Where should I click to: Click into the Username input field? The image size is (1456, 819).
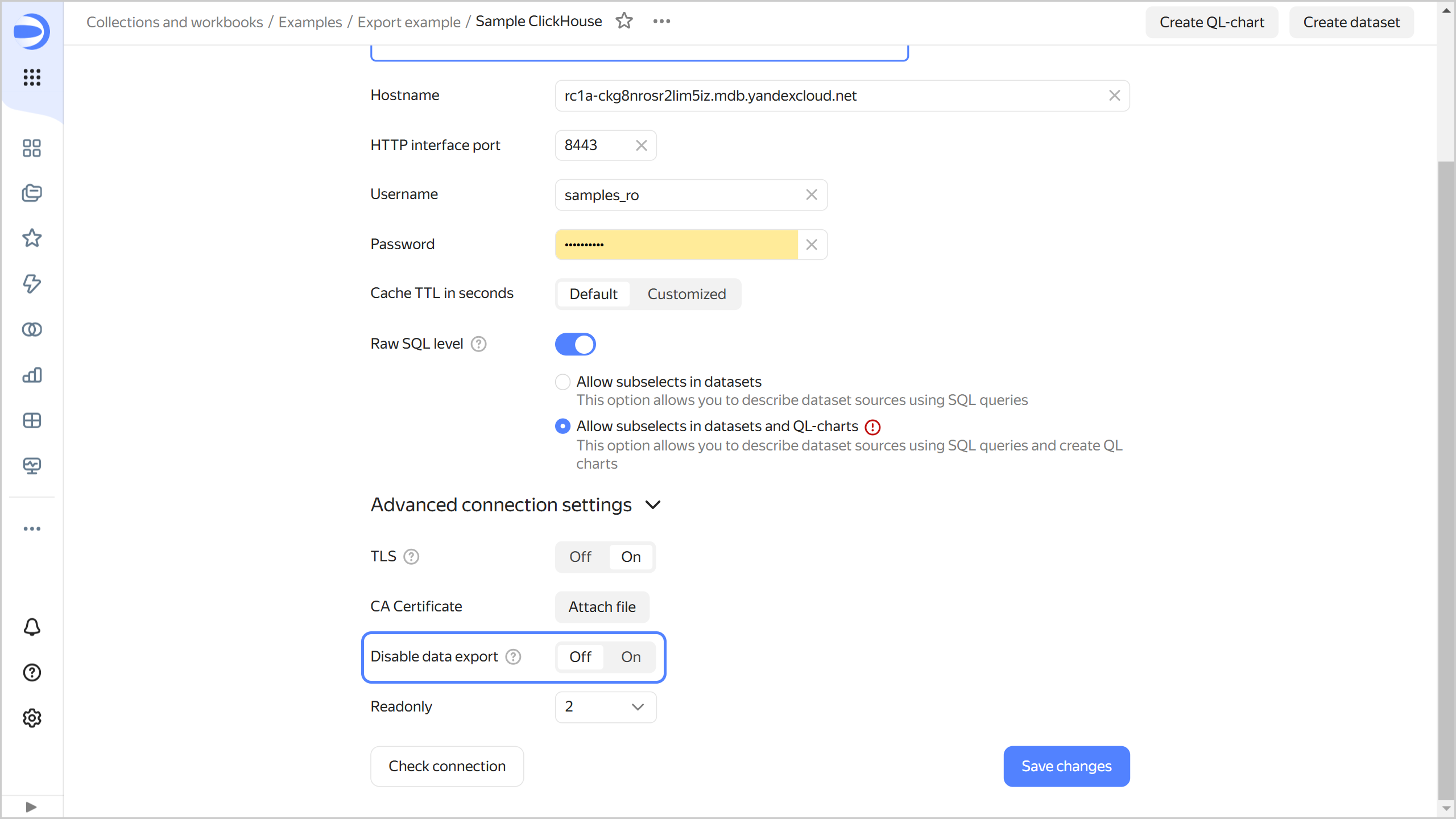[x=677, y=195]
